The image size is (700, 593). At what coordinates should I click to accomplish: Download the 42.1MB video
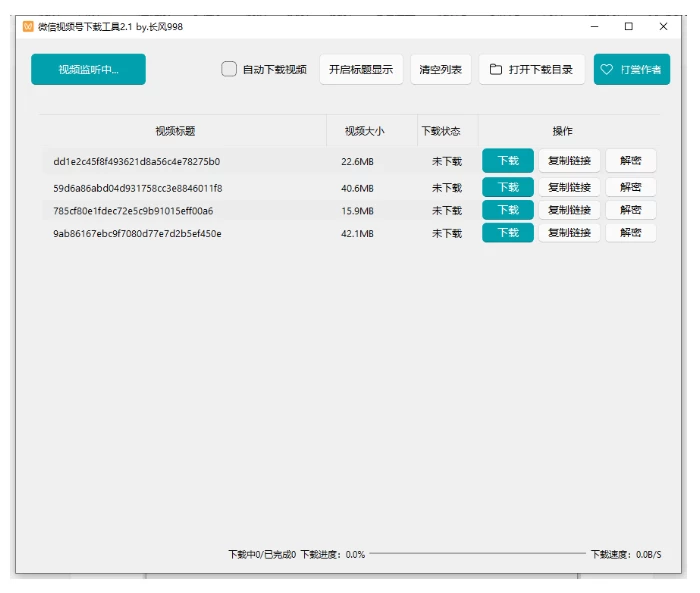508,233
